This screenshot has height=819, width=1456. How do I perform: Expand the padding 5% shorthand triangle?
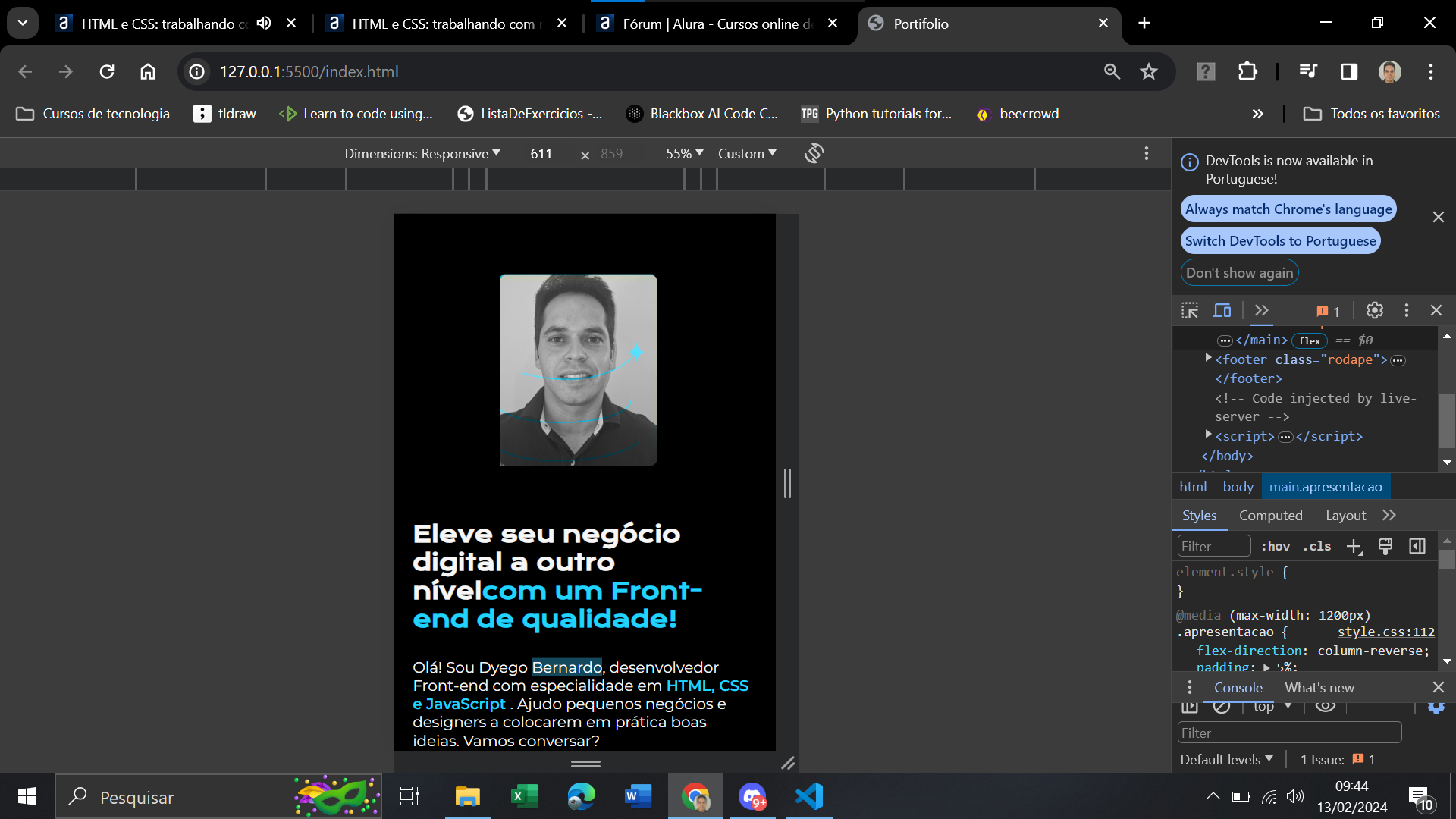pyautogui.click(x=1266, y=668)
